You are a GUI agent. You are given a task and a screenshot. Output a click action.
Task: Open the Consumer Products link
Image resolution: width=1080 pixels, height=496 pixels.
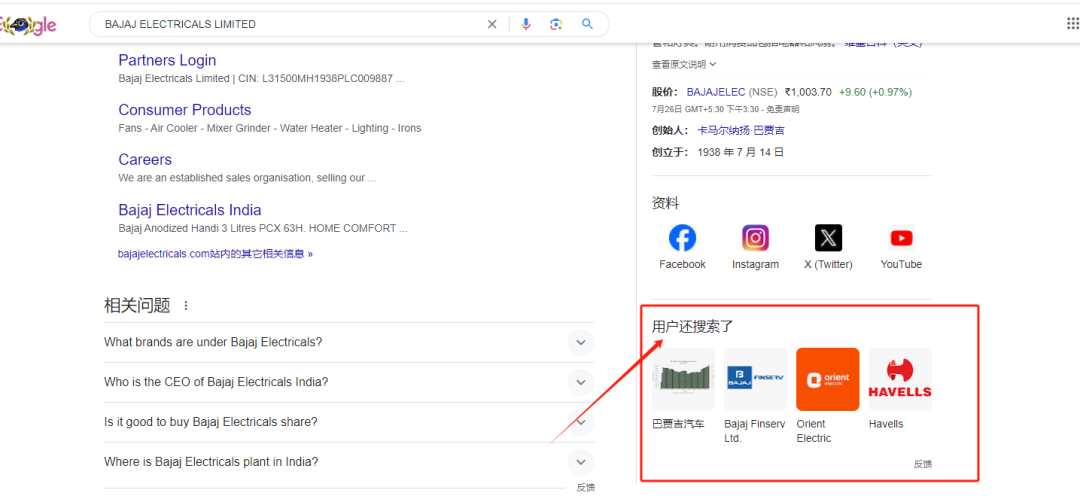pos(185,110)
